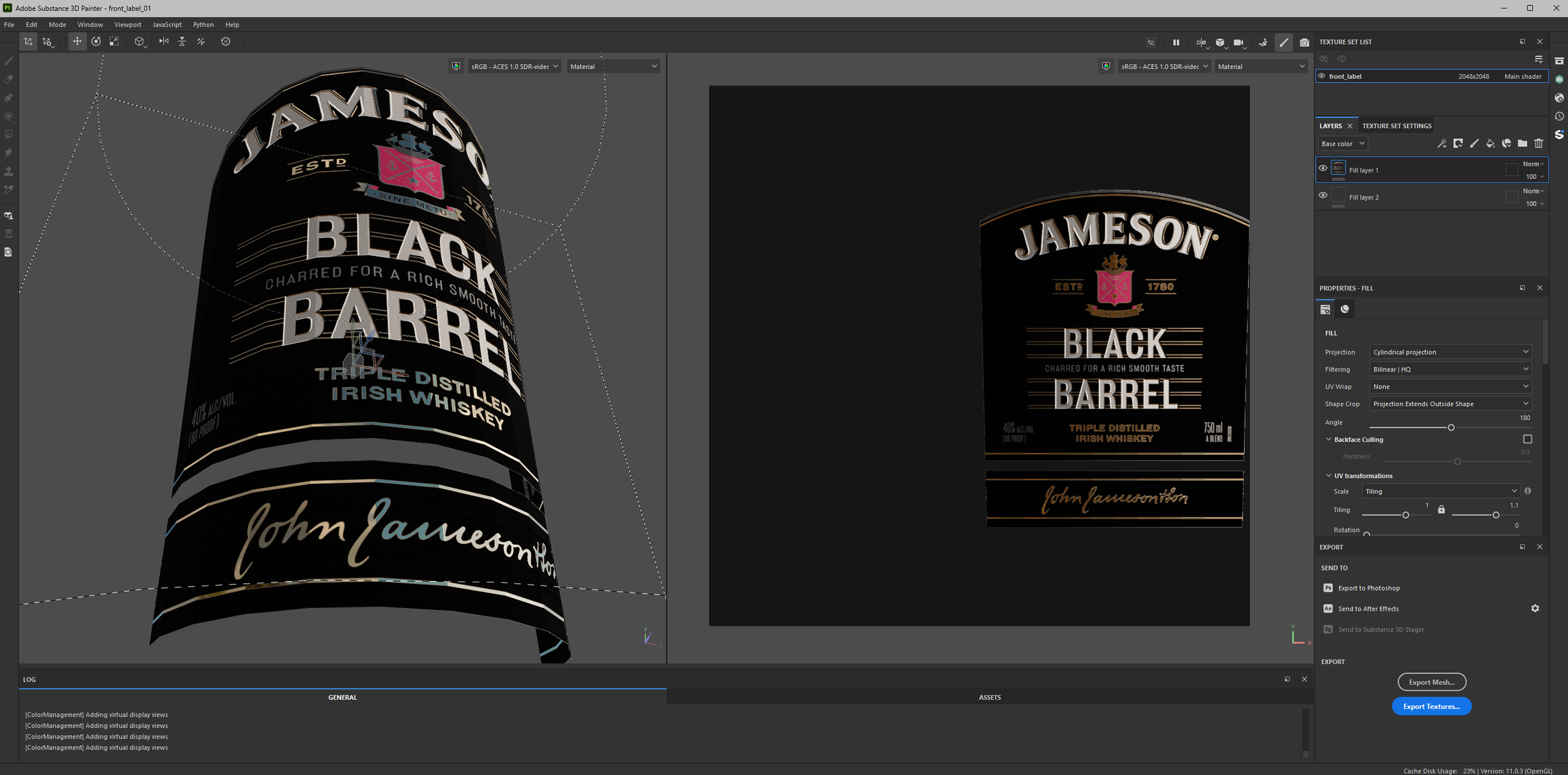Click the second Tiling slider handle
This screenshot has height=775, width=1568.
tap(1496, 515)
